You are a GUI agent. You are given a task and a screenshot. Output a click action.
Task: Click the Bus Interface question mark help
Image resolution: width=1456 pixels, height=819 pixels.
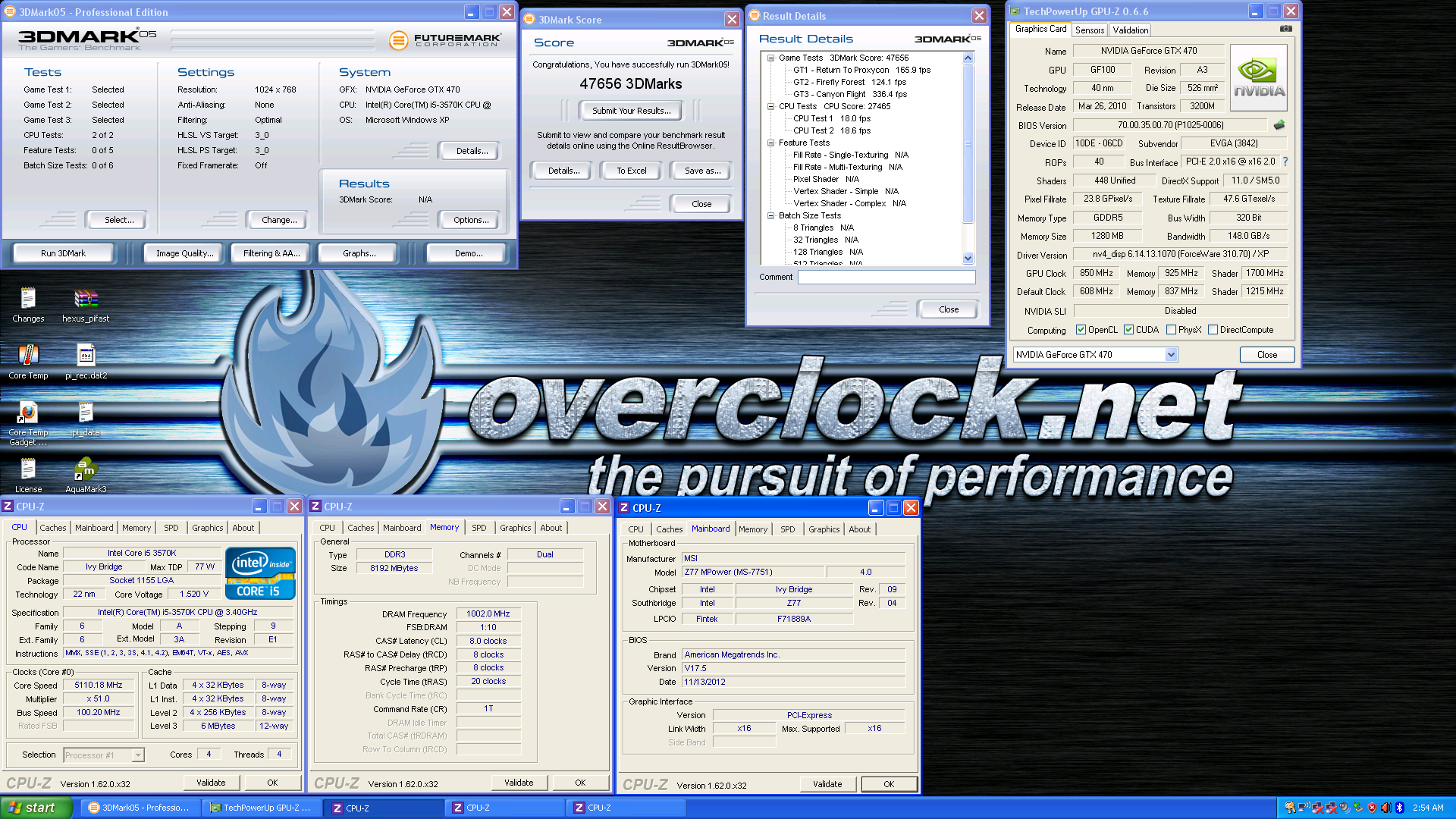(x=1285, y=162)
